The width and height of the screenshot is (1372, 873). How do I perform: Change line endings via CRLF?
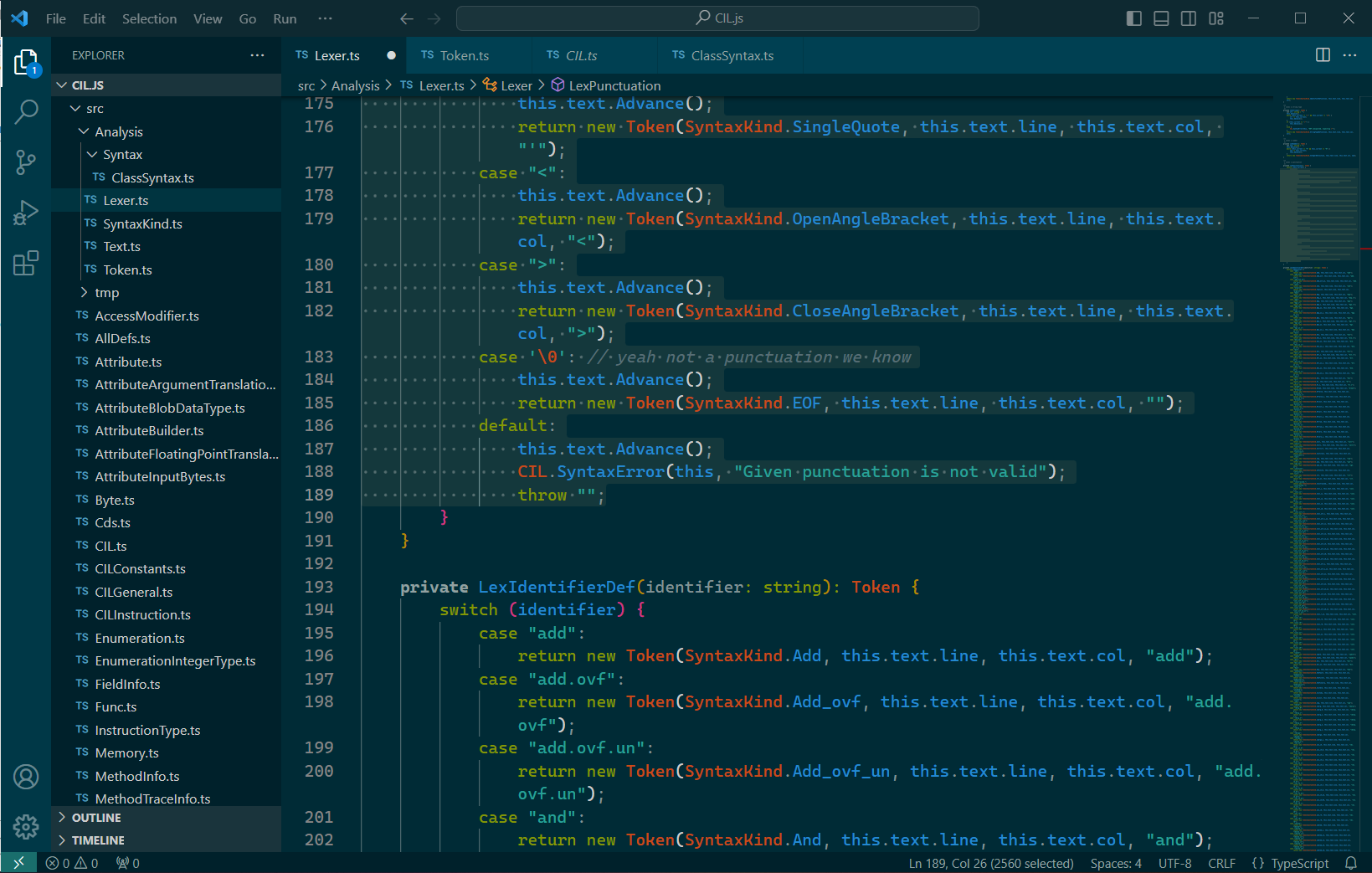1221,863
